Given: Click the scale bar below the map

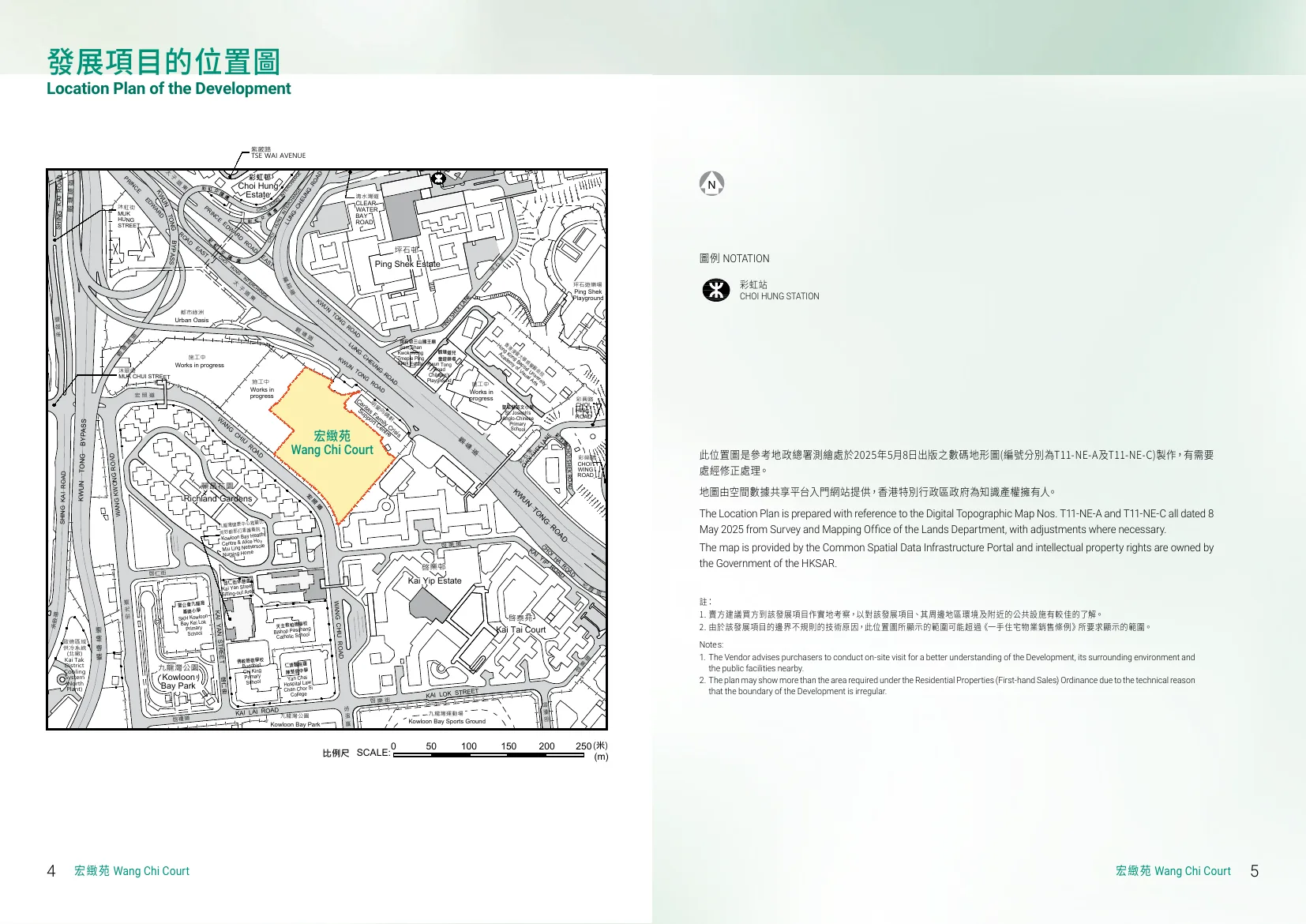Looking at the screenshot, I should [488, 755].
